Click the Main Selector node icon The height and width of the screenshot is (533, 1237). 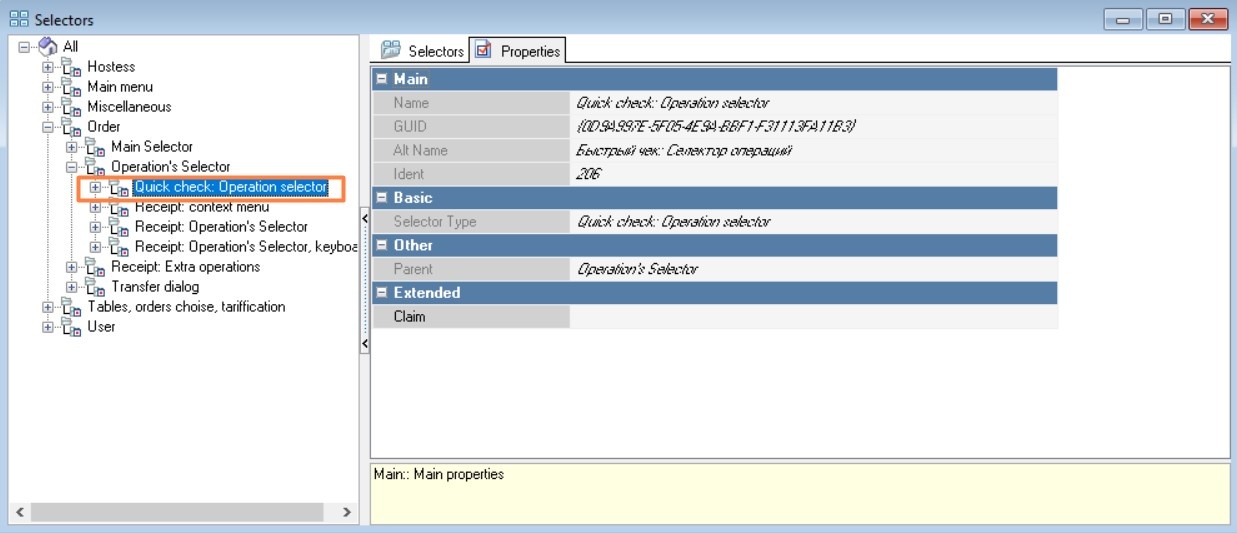[96, 147]
